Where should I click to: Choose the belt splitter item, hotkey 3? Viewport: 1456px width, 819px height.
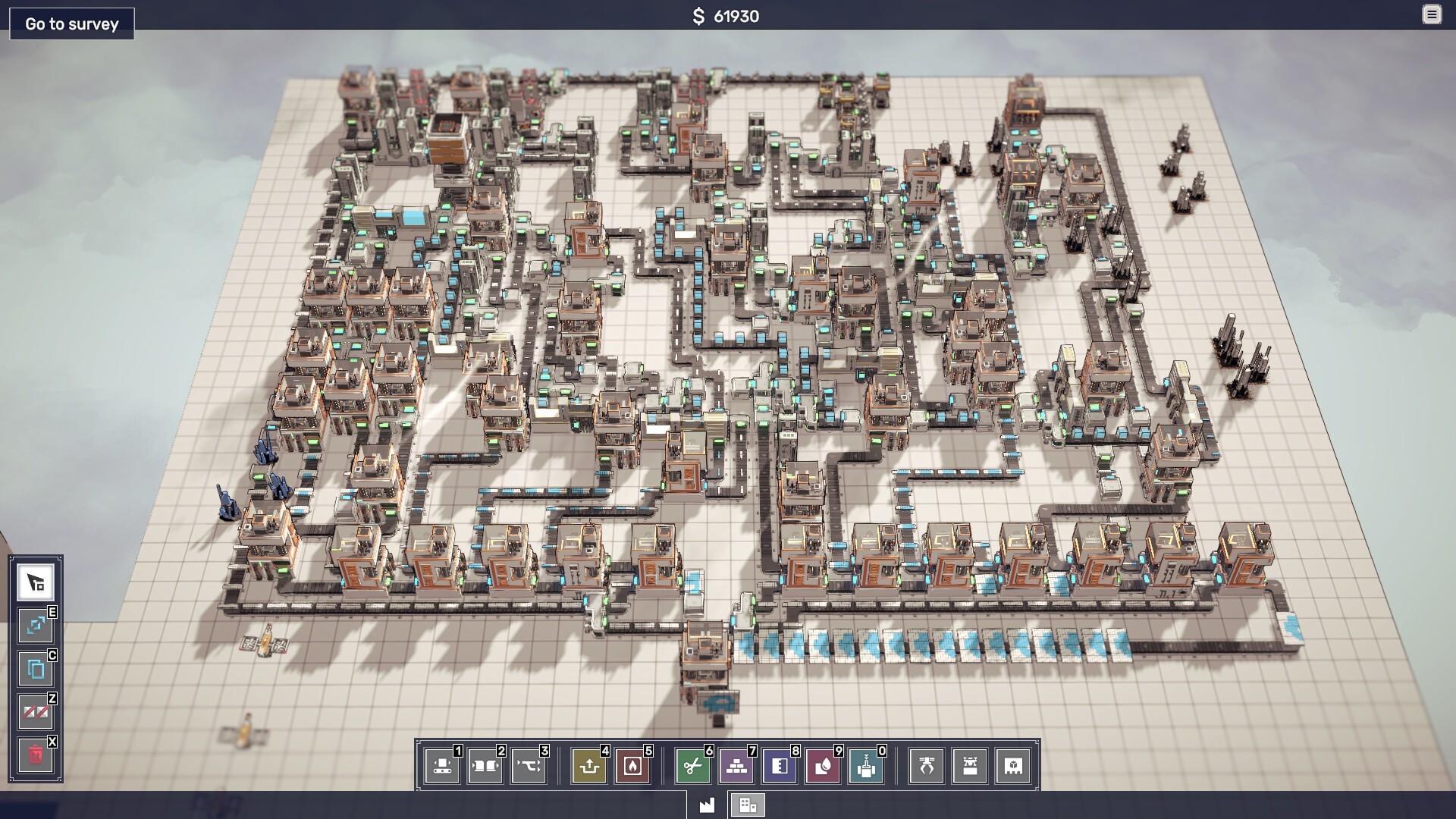tap(529, 766)
